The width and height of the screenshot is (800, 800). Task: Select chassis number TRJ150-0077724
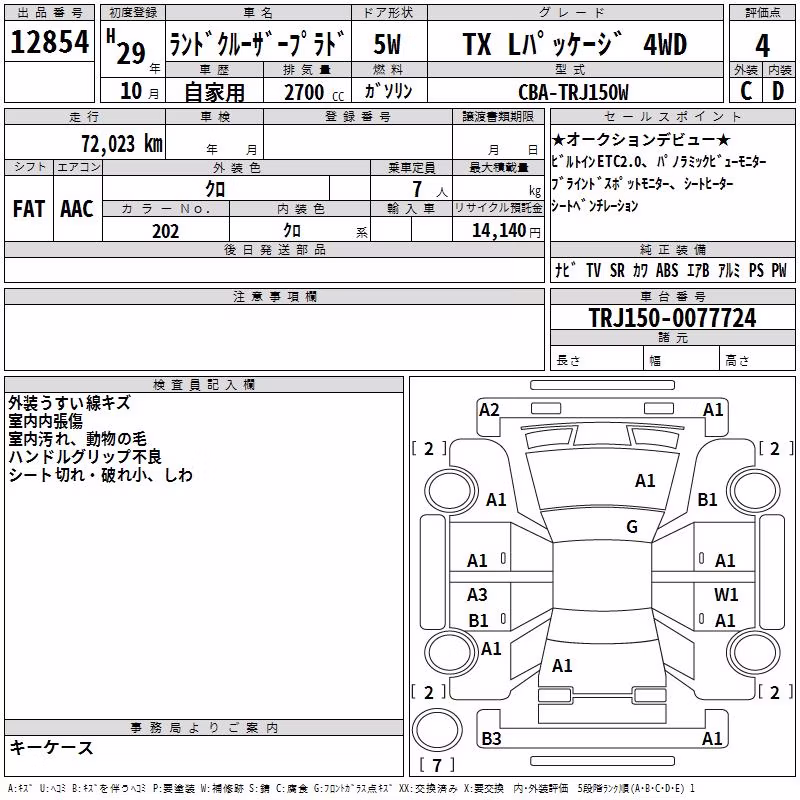(672, 318)
